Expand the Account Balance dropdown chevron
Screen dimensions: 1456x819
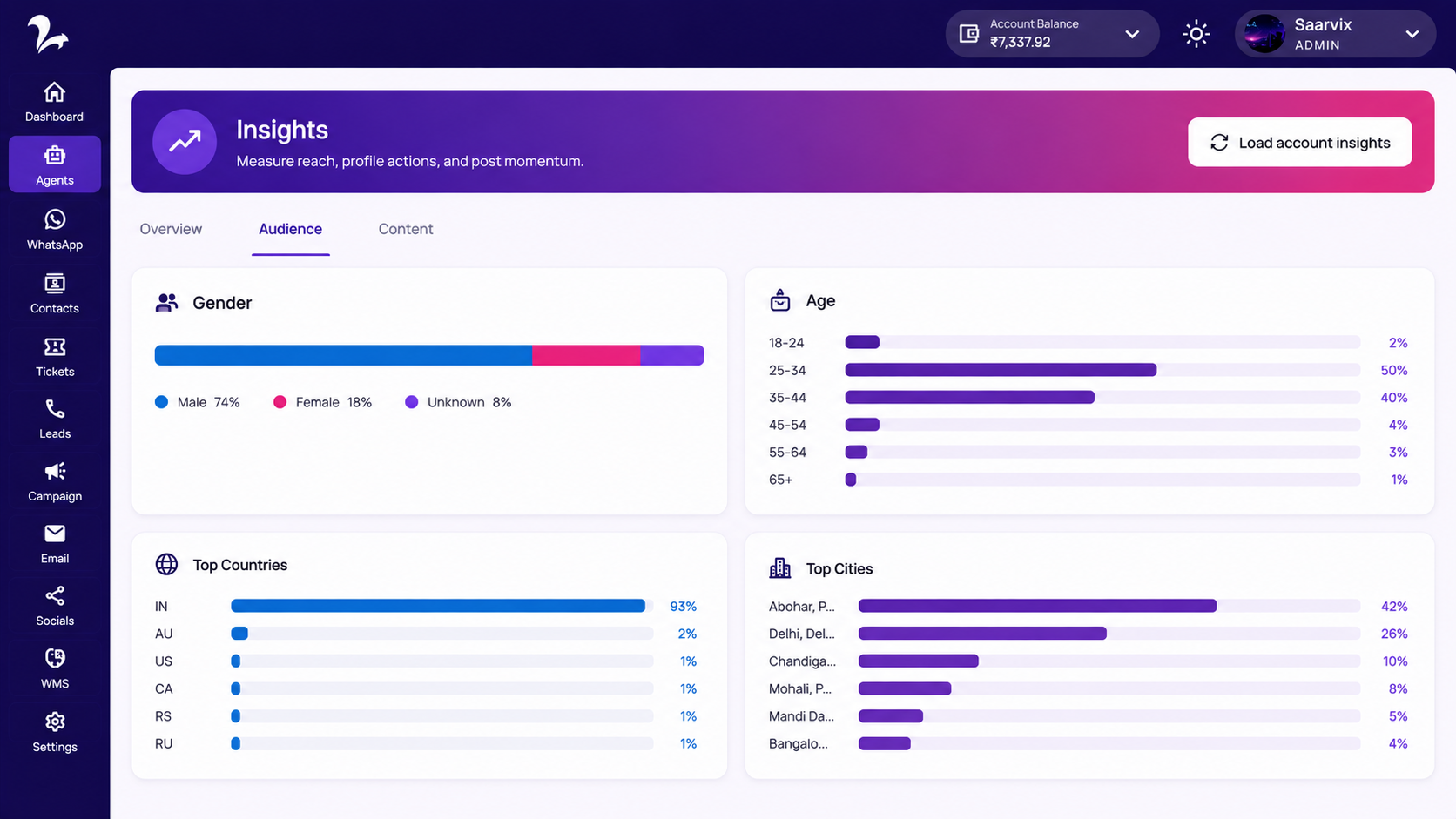point(1132,35)
